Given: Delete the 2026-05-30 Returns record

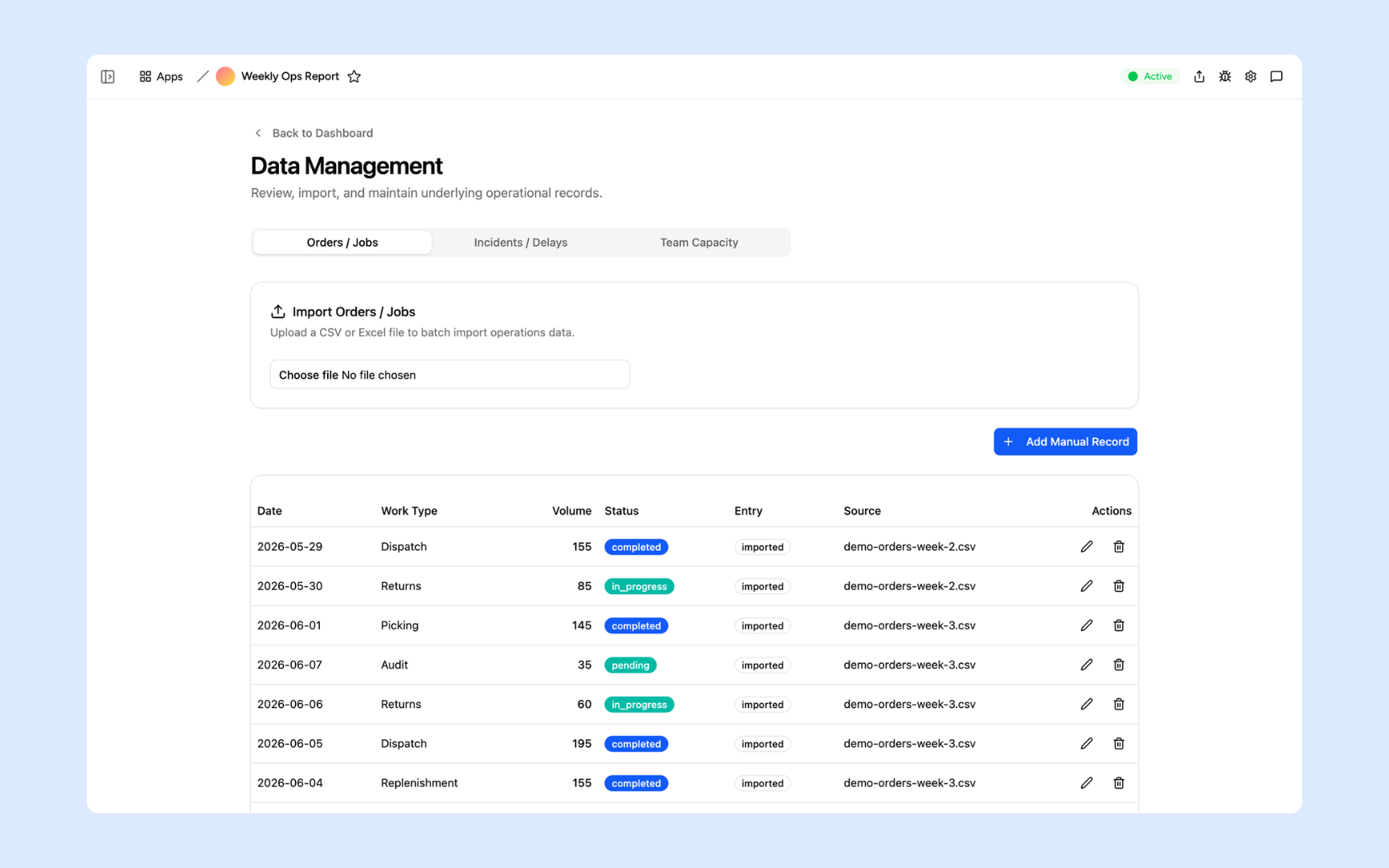Looking at the screenshot, I should [x=1119, y=586].
